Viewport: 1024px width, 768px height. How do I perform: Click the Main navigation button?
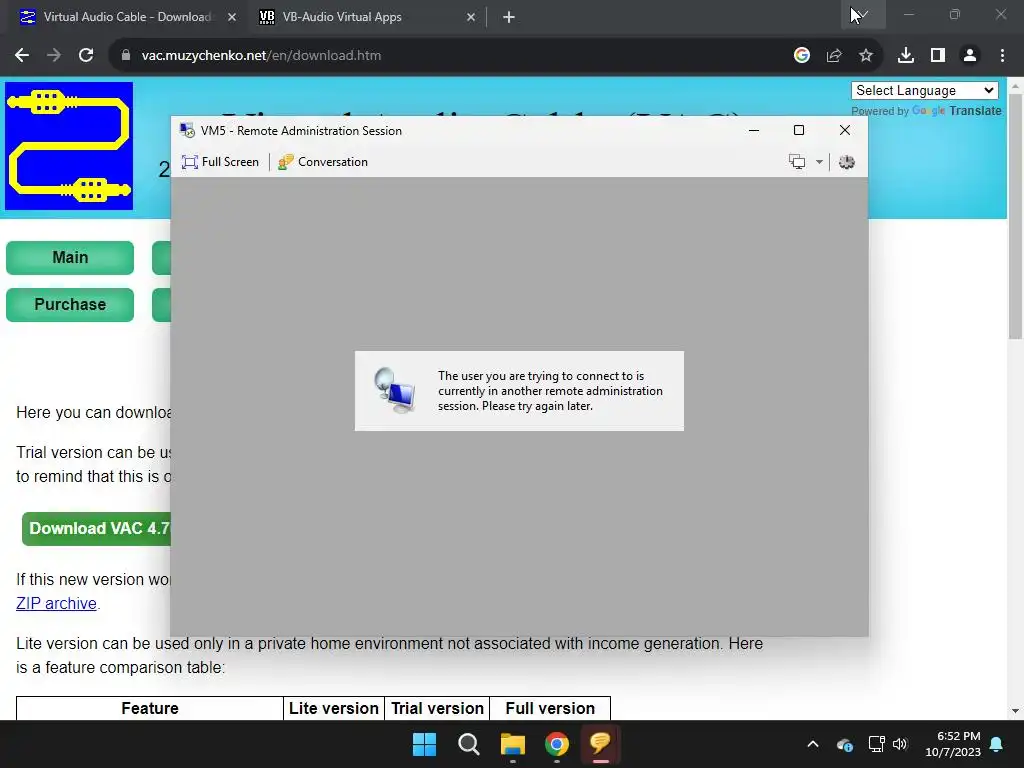tap(70, 257)
